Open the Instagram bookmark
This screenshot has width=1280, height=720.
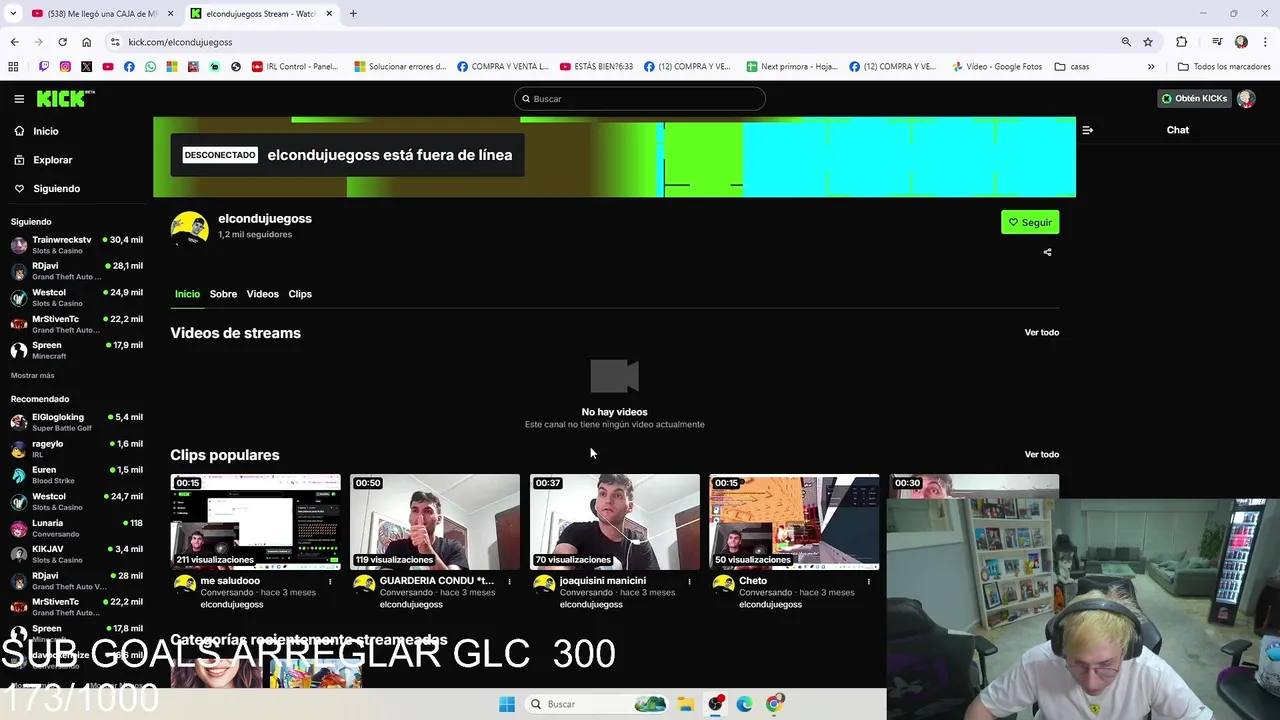tap(65, 66)
